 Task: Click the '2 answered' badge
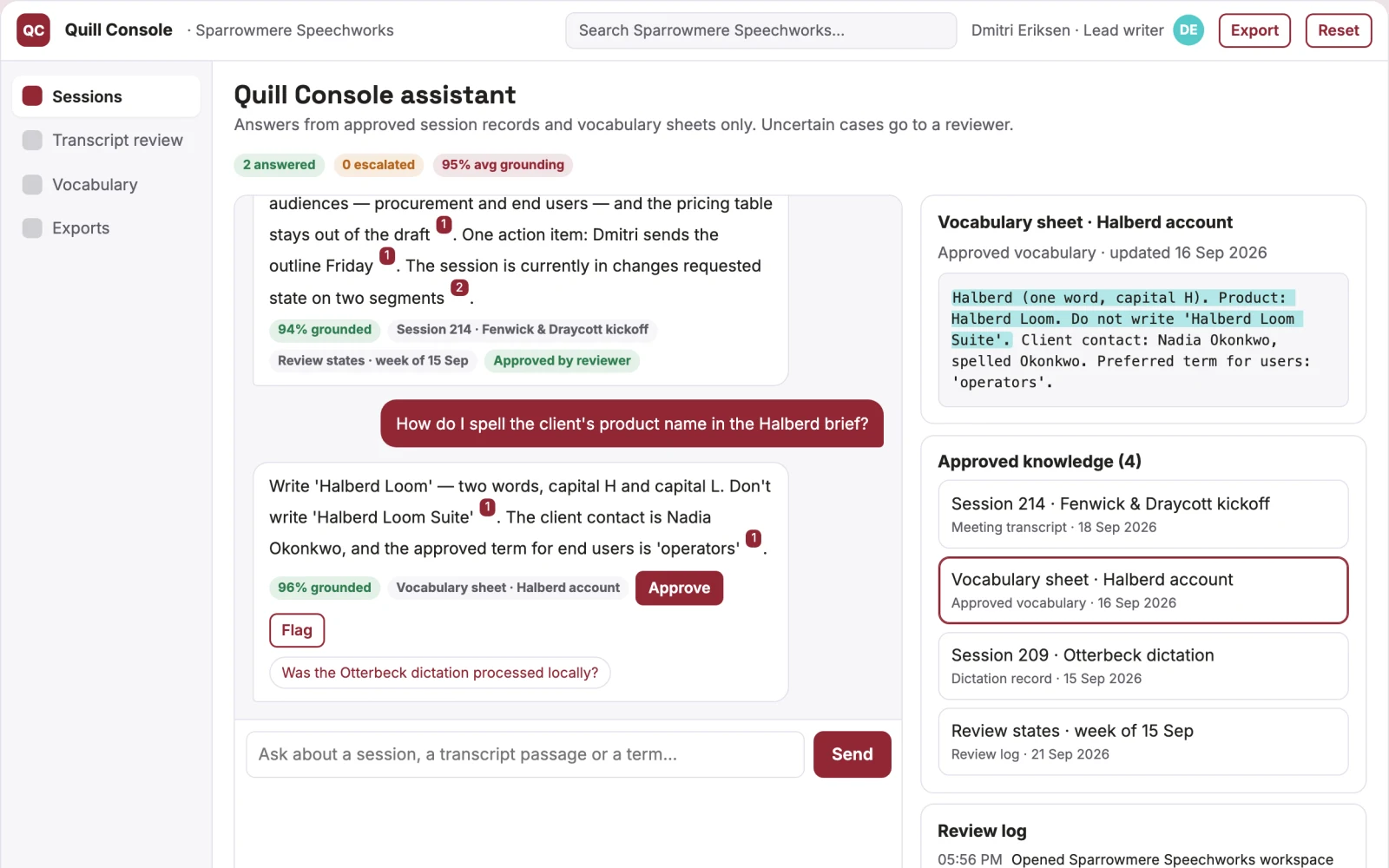[x=279, y=165]
